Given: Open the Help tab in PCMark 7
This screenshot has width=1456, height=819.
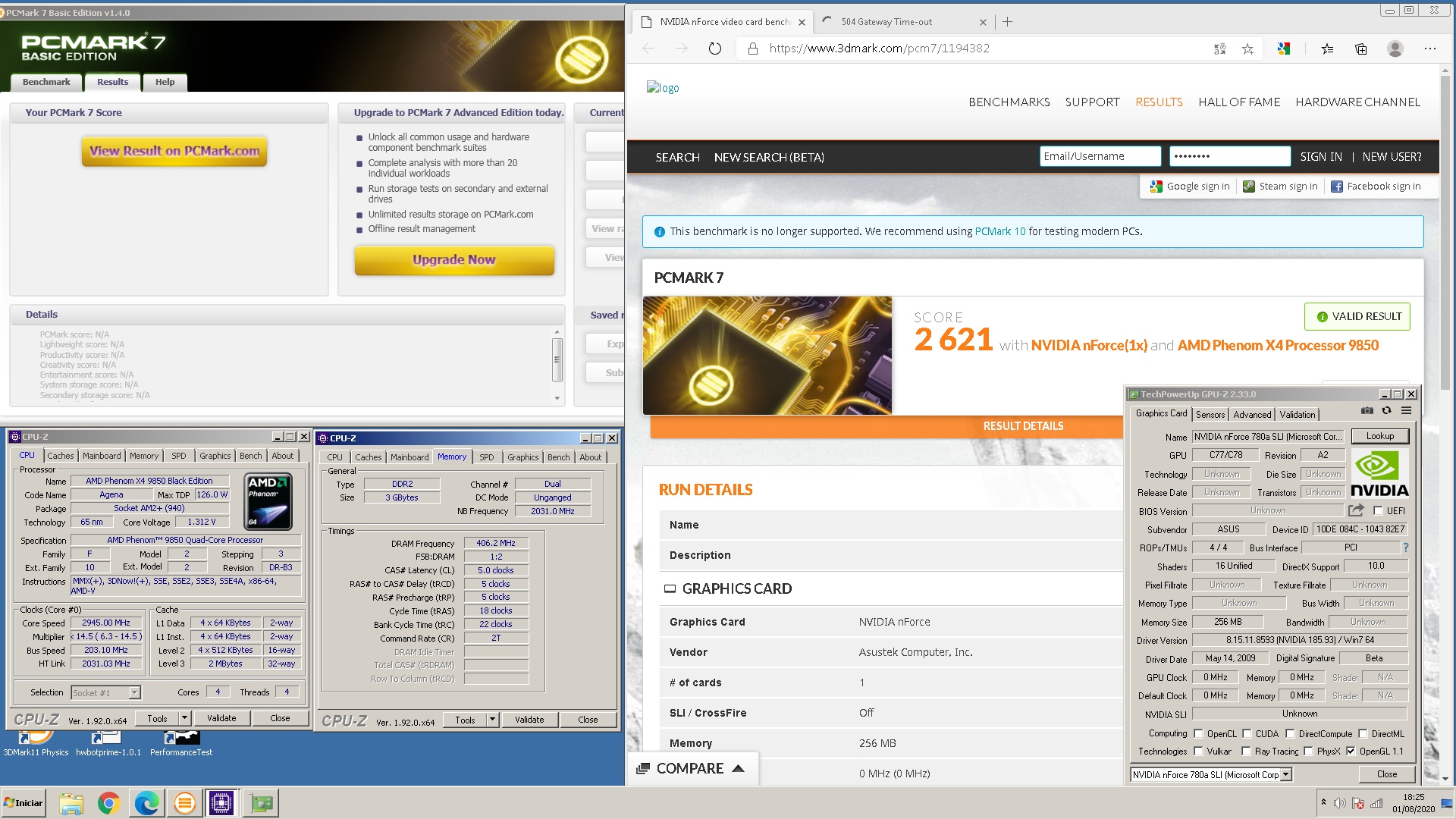Looking at the screenshot, I should [x=165, y=82].
